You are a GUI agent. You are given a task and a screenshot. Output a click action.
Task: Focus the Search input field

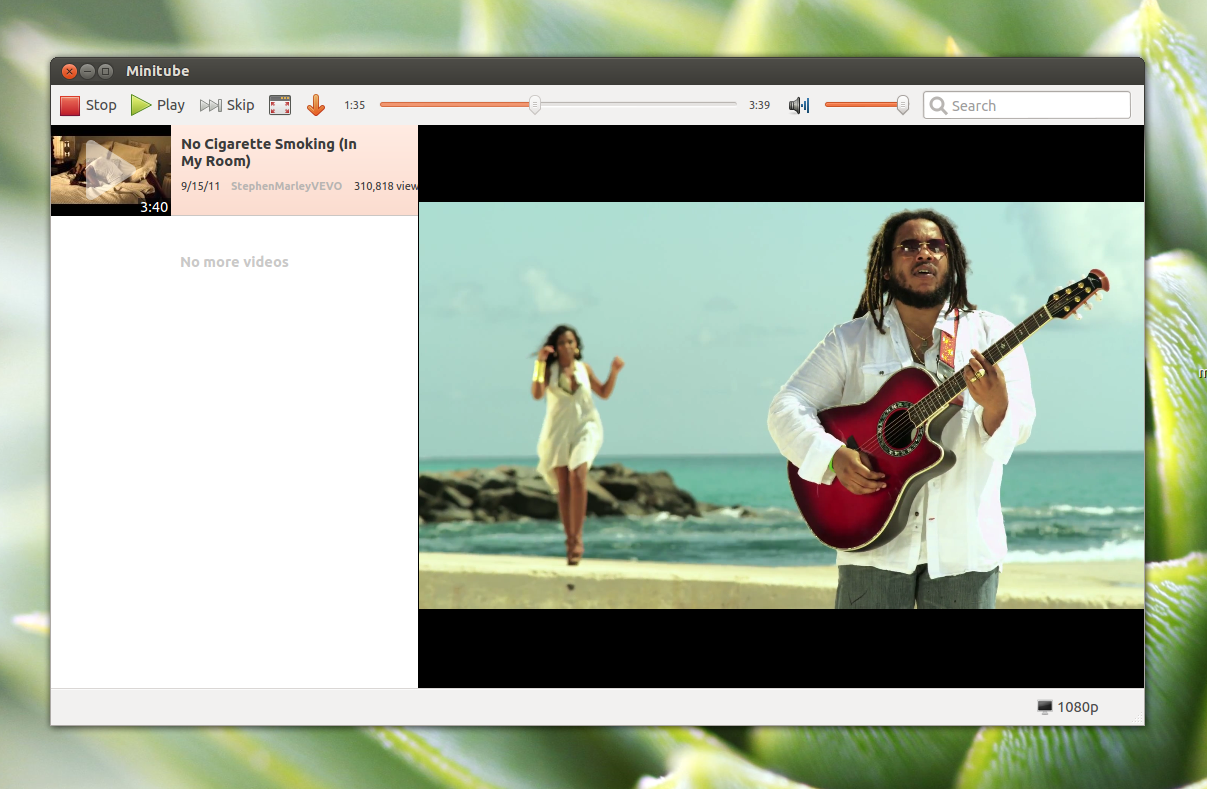coord(1027,105)
